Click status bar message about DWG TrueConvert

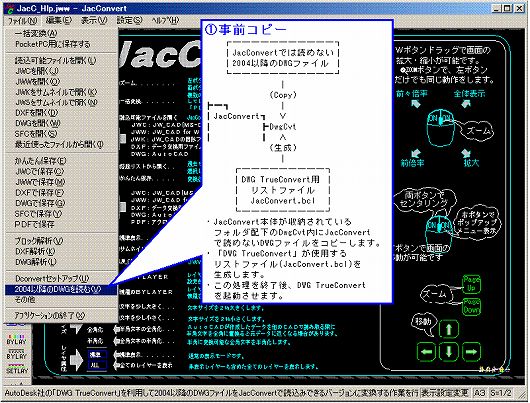(x=211, y=393)
